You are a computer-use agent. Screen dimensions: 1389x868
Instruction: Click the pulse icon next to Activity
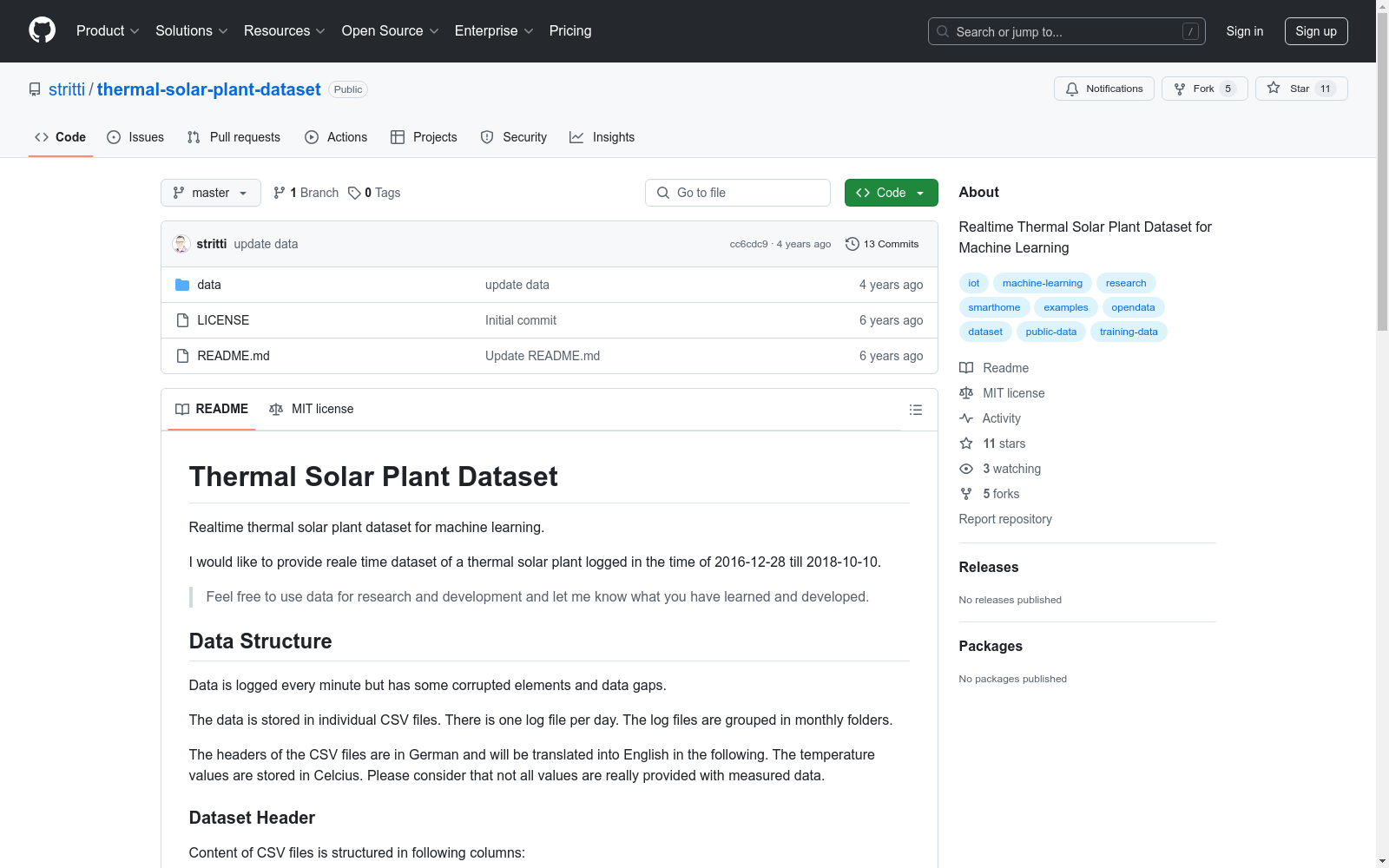(x=966, y=418)
